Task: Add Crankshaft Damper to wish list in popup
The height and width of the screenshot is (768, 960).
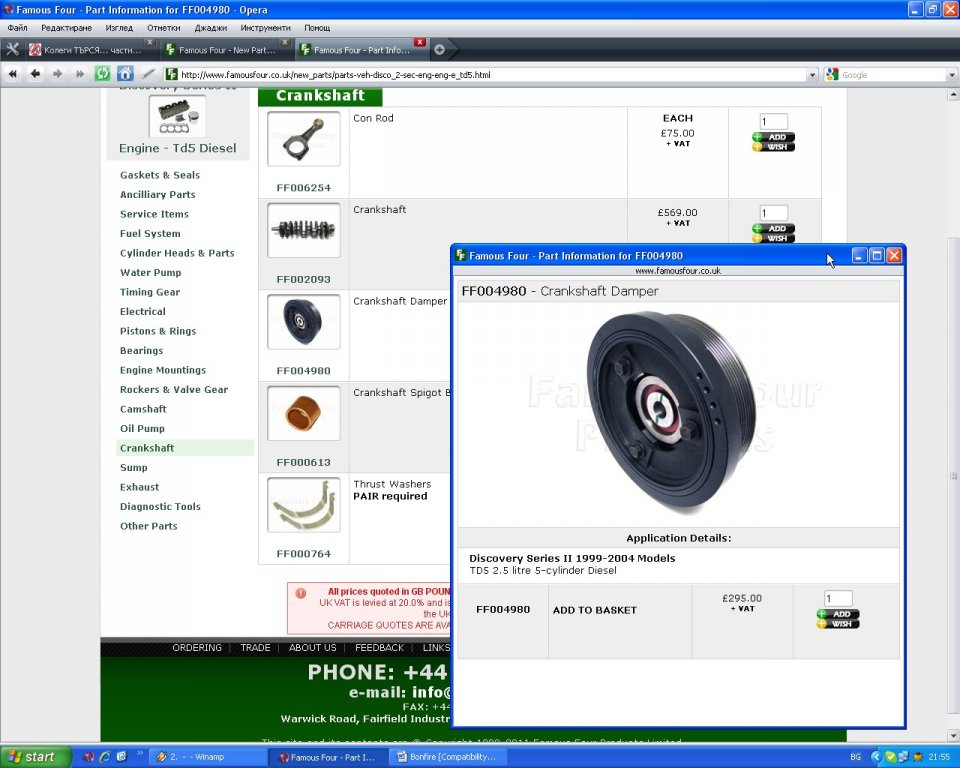Action: coord(838,624)
